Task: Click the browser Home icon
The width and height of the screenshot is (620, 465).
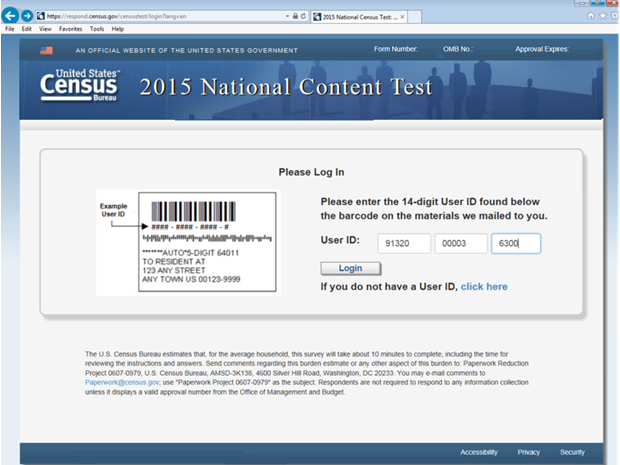Action: click(591, 16)
